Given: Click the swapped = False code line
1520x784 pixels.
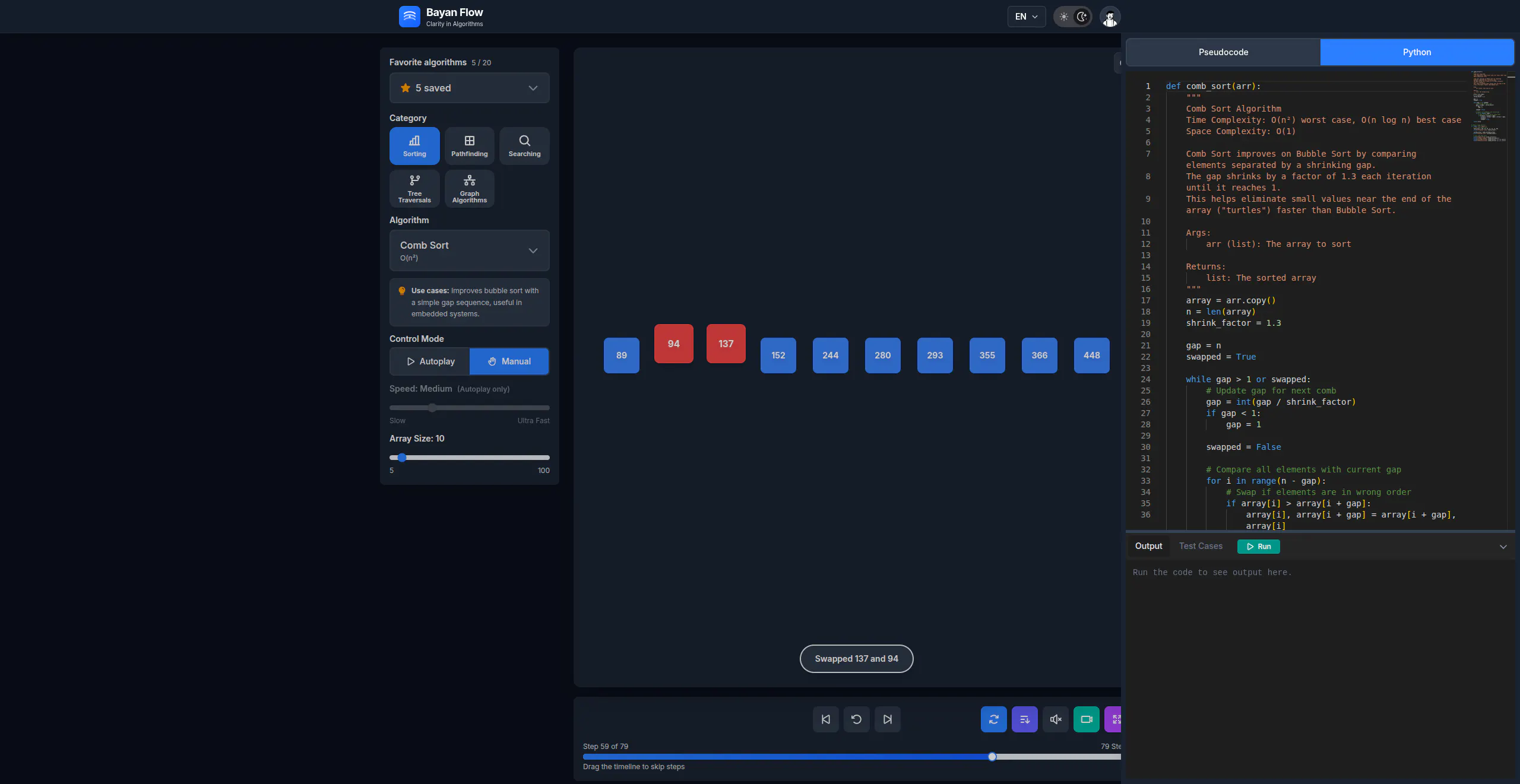Looking at the screenshot, I should pos(1243,447).
